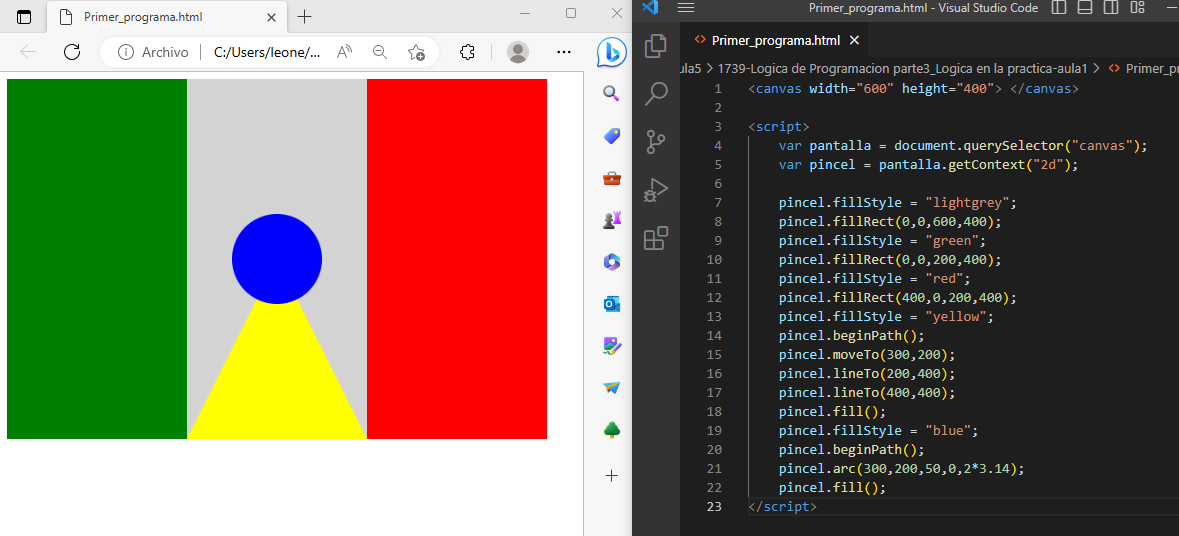Image resolution: width=1179 pixels, height=536 pixels.
Task: Toggle the VS Code primary side bar
Action: 1059,8
